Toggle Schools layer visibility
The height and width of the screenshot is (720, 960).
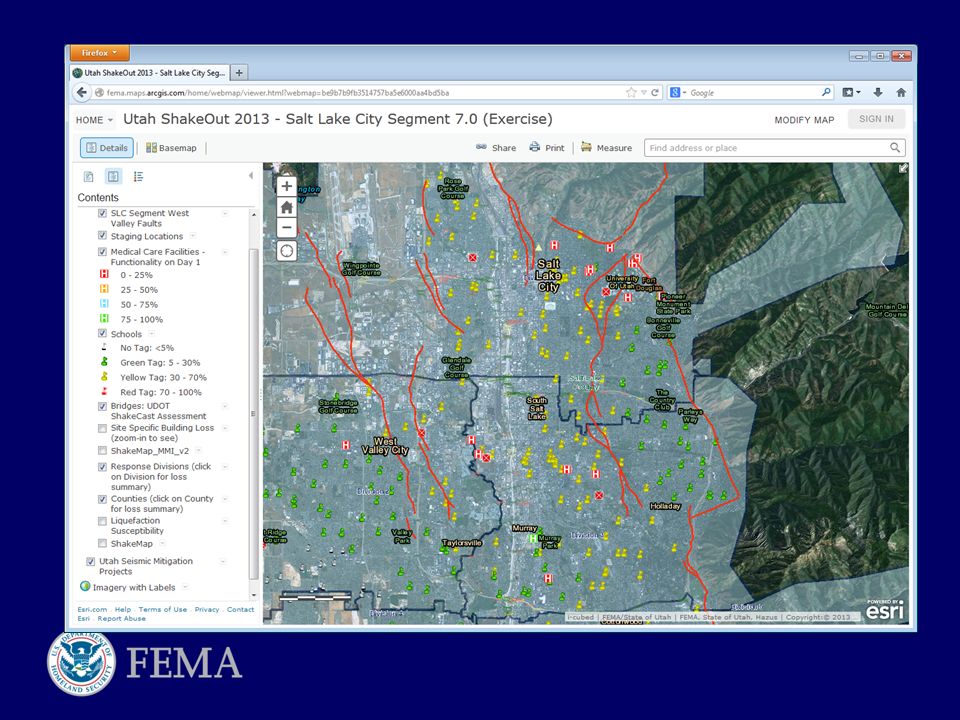coord(102,334)
